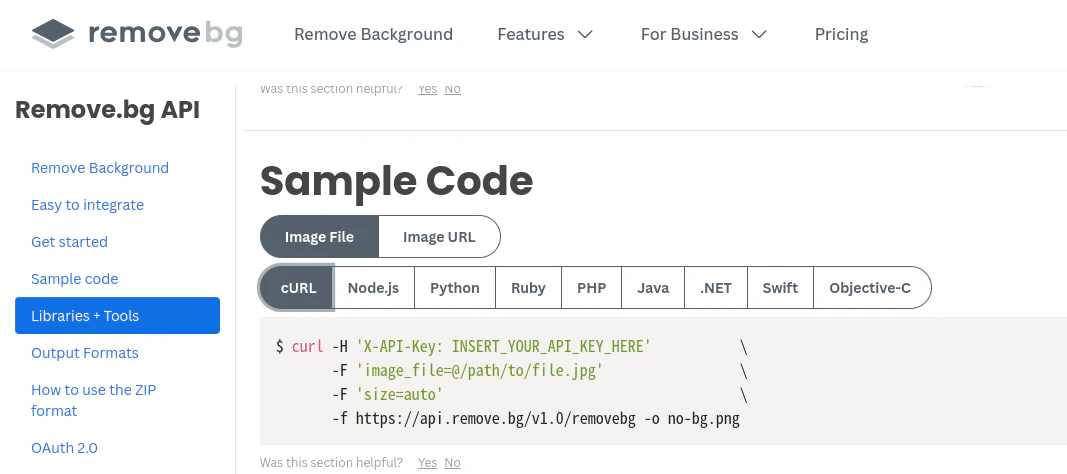
Task: Select the cURL code tab
Action: point(298,288)
